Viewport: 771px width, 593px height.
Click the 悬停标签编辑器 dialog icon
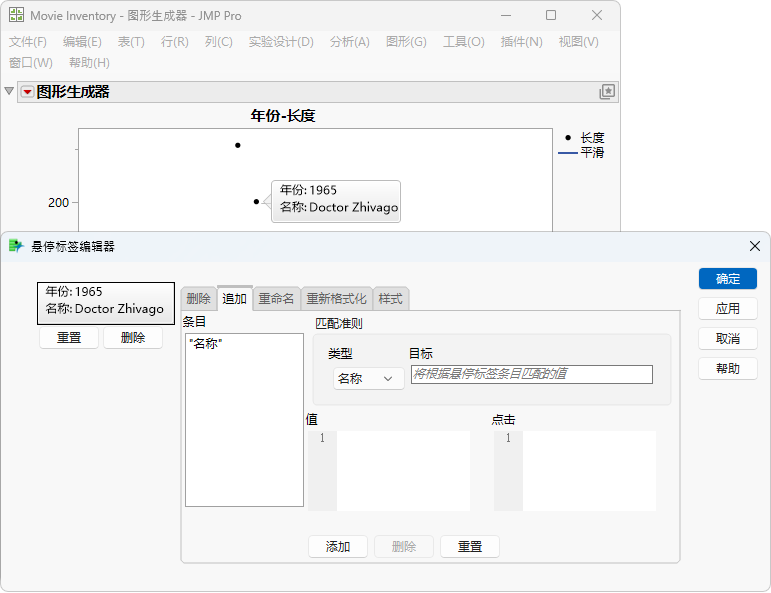tap(16, 246)
